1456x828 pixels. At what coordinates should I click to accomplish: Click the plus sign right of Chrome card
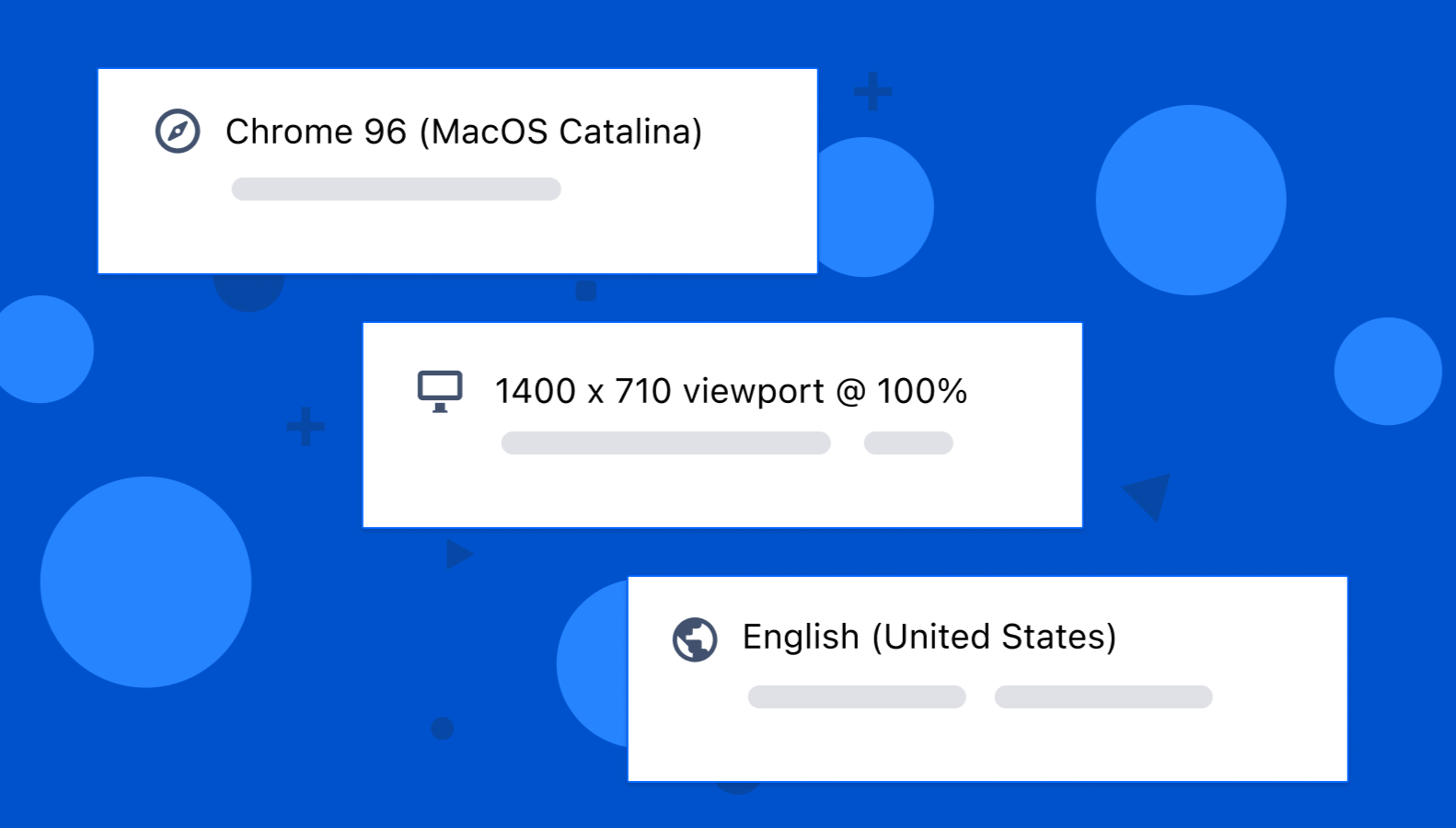872,92
